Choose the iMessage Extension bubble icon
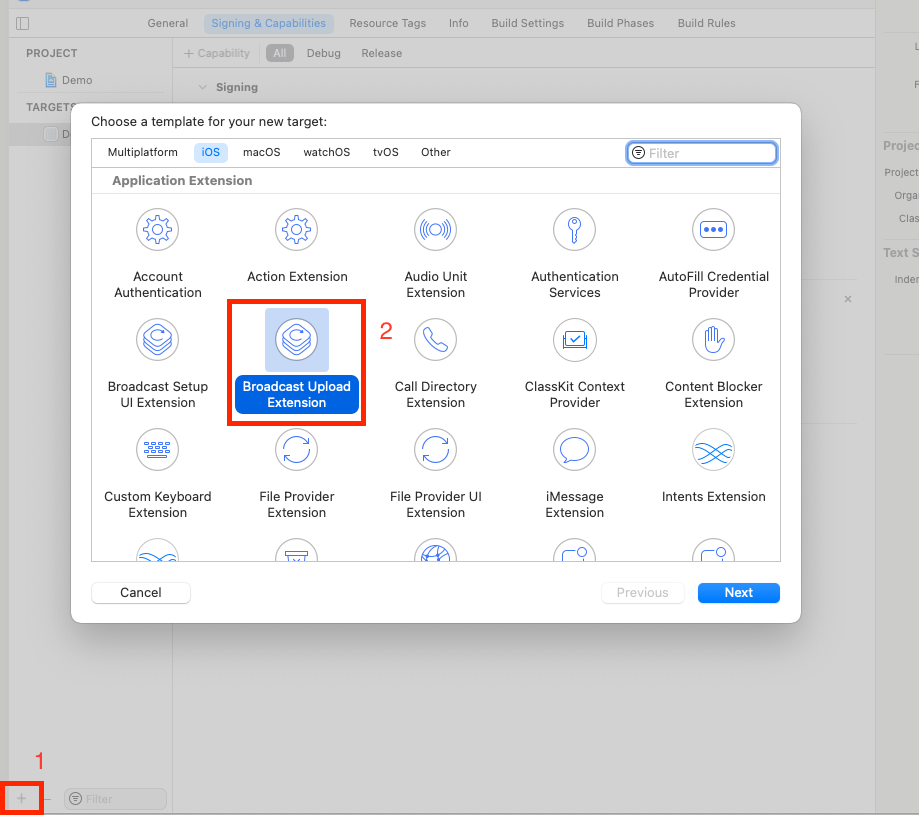 point(574,449)
